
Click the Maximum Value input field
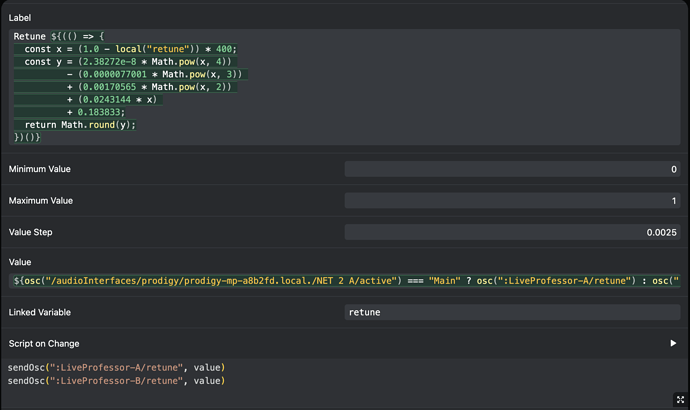[x=512, y=201]
